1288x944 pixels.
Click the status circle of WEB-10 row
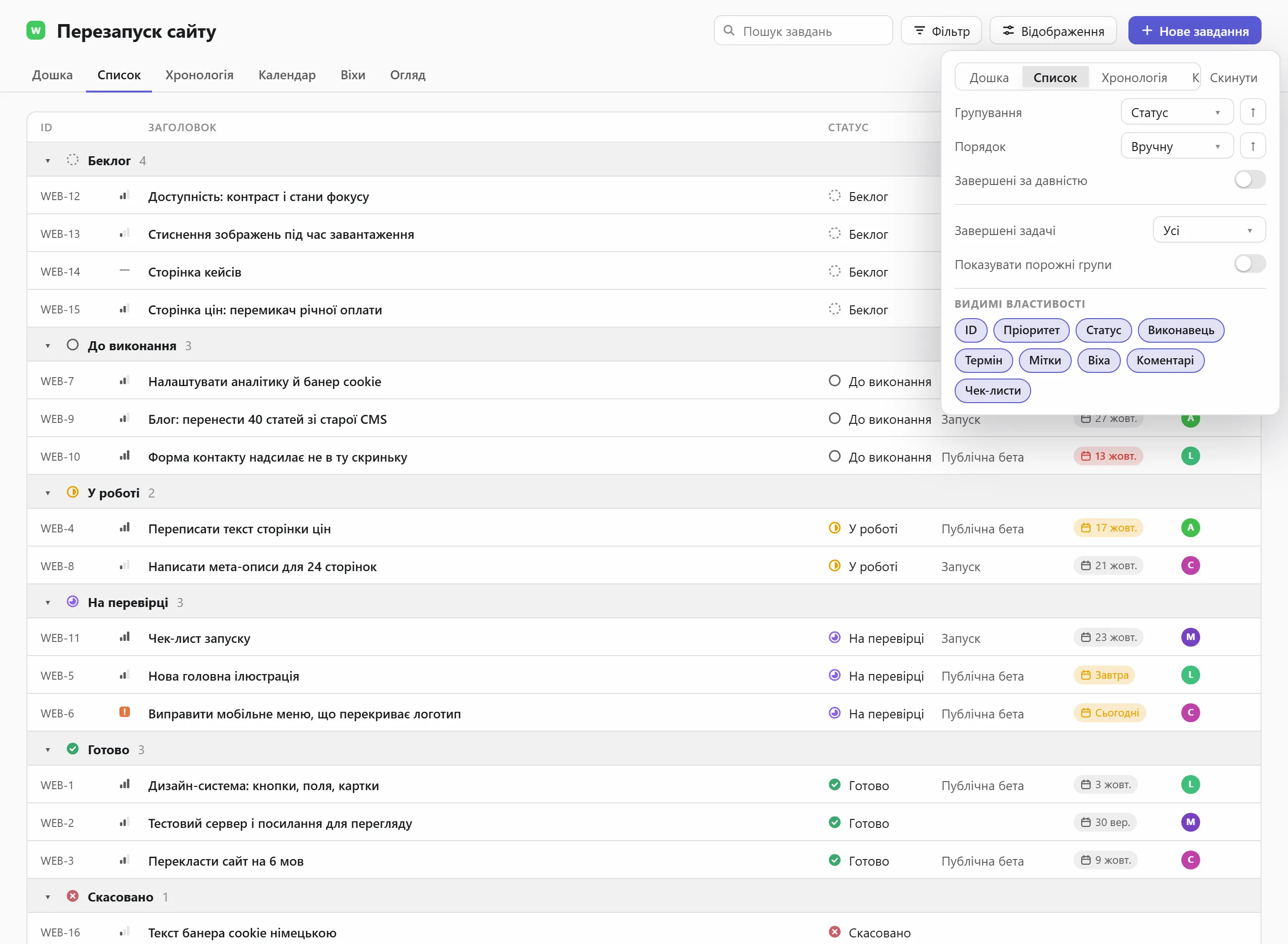coord(834,456)
